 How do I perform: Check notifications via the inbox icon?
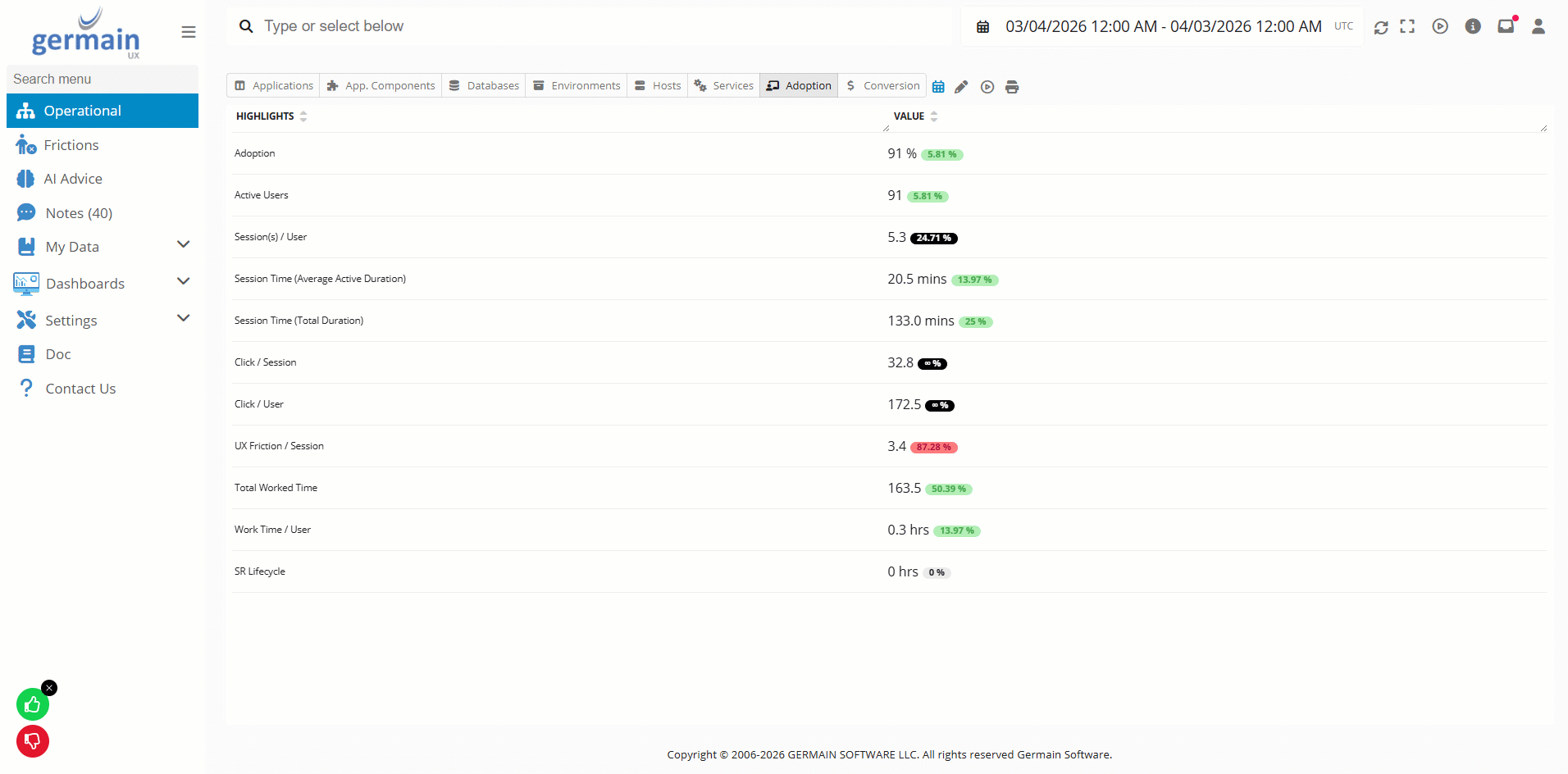pyautogui.click(x=1506, y=27)
